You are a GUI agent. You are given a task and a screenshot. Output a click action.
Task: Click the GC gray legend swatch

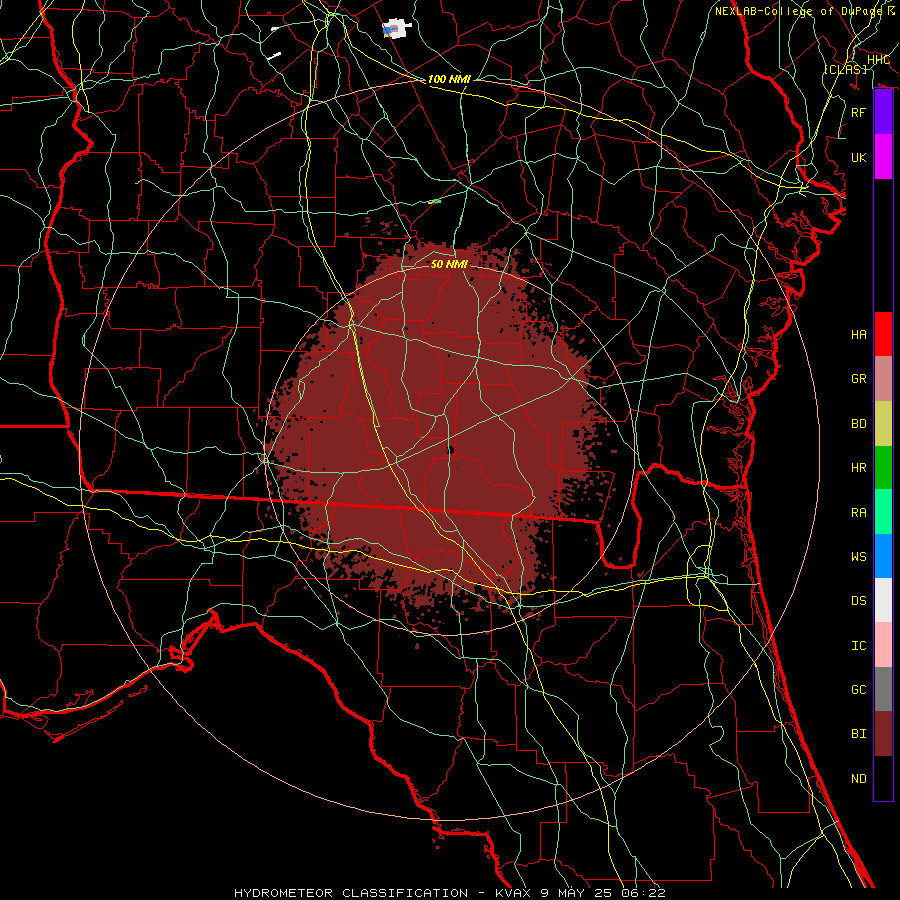click(883, 689)
